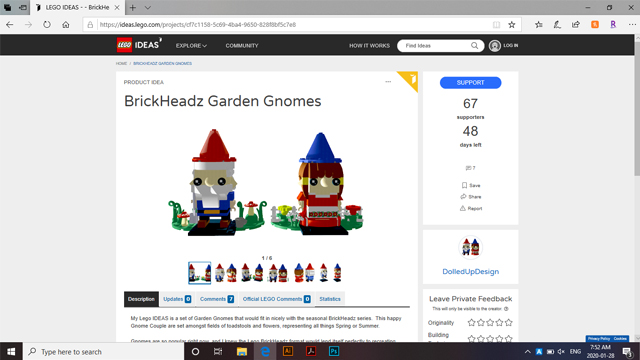Viewport: 640px width, 360px height.
Task: Open the browser tab list chevron
Action: (148, 7)
